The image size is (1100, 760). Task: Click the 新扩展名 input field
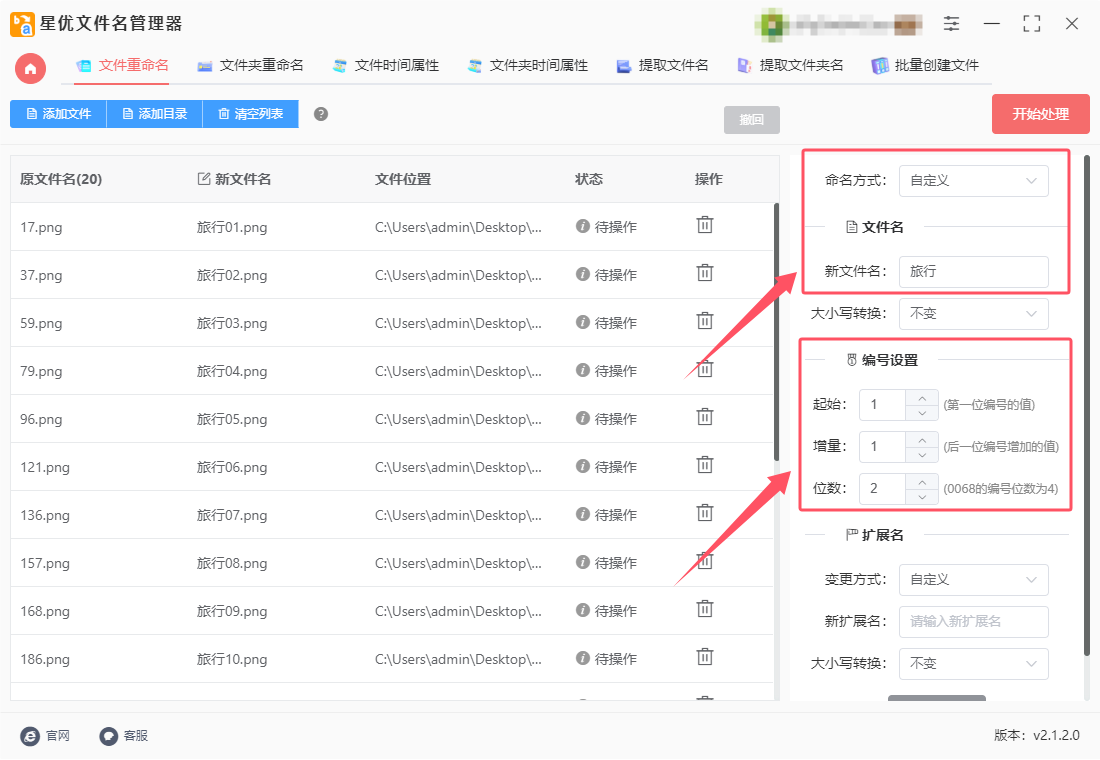click(x=974, y=622)
